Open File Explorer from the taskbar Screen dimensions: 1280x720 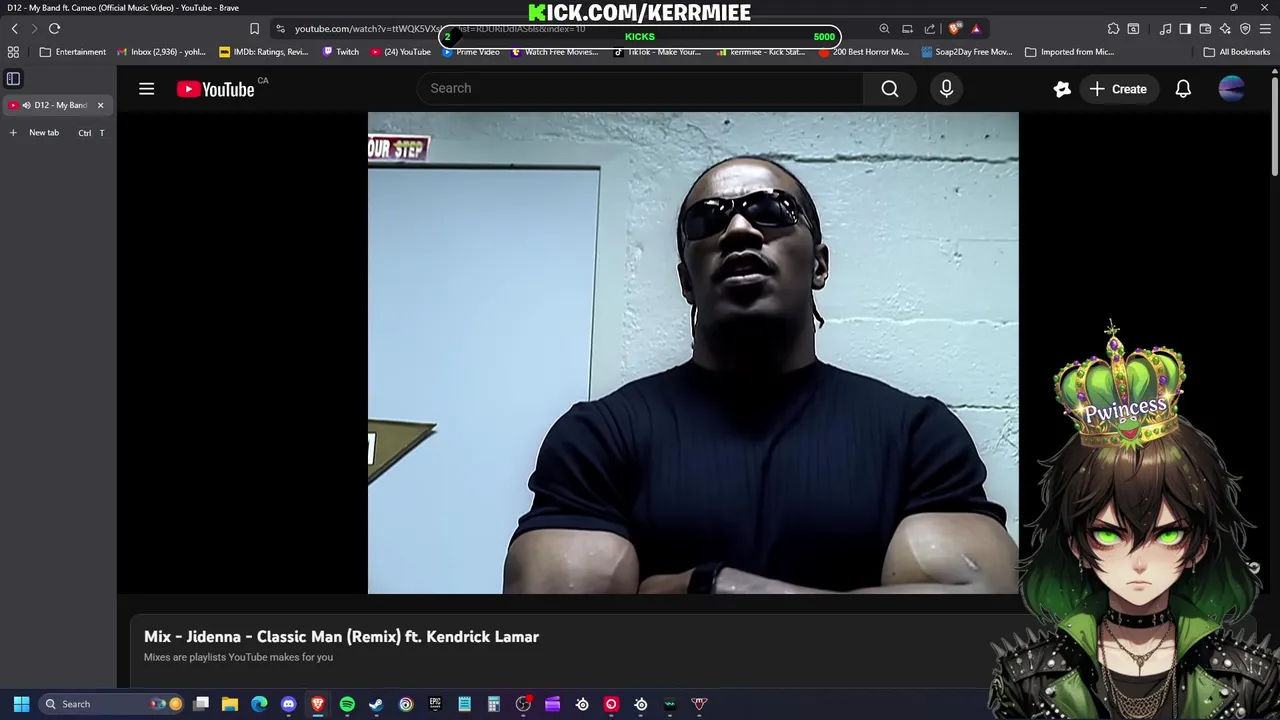click(x=230, y=704)
